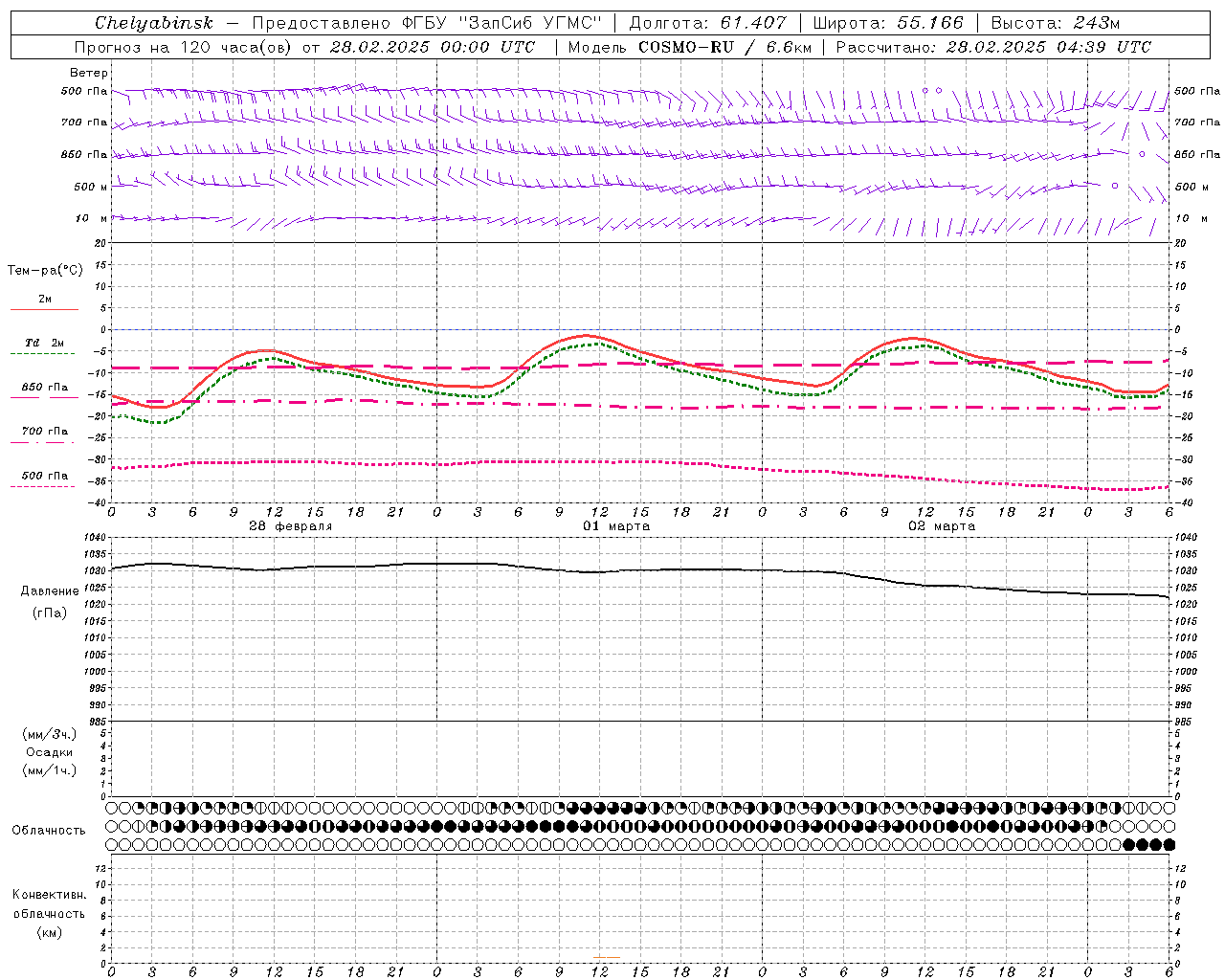This screenshot has height=980, width=1225.
Task: Click the '(мм/1ч.)' precipitation unit label
Action: click(50, 770)
